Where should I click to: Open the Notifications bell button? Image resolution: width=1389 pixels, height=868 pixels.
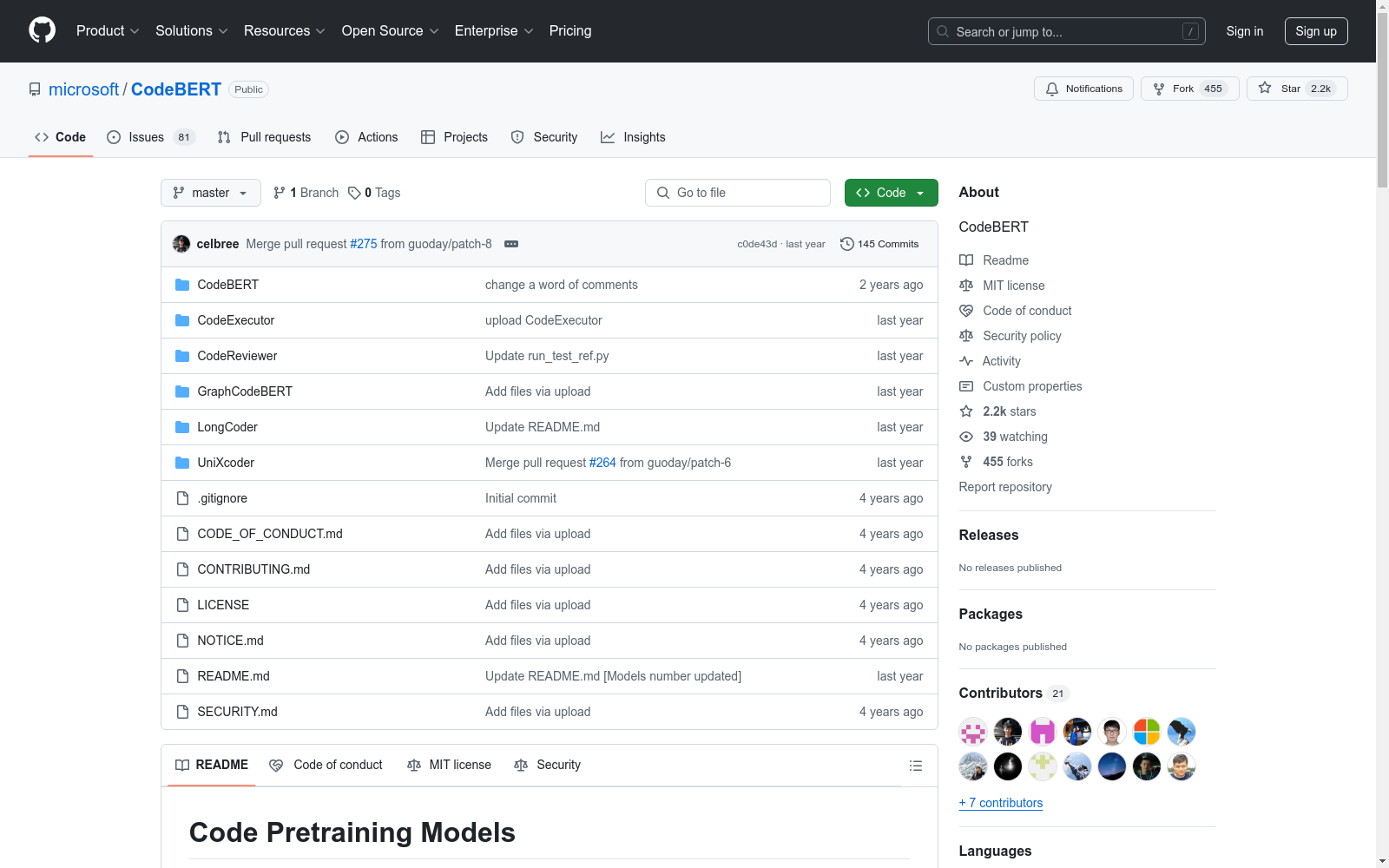pyautogui.click(x=1083, y=89)
